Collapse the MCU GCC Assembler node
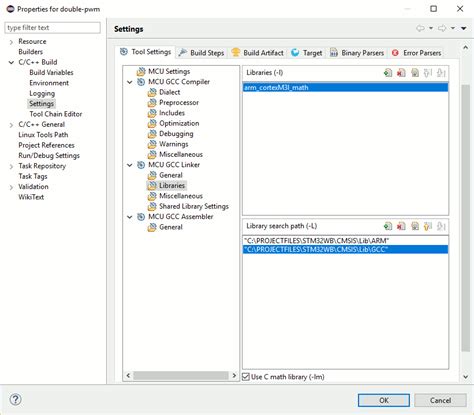The height and width of the screenshot is (415, 474). point(130,217)
